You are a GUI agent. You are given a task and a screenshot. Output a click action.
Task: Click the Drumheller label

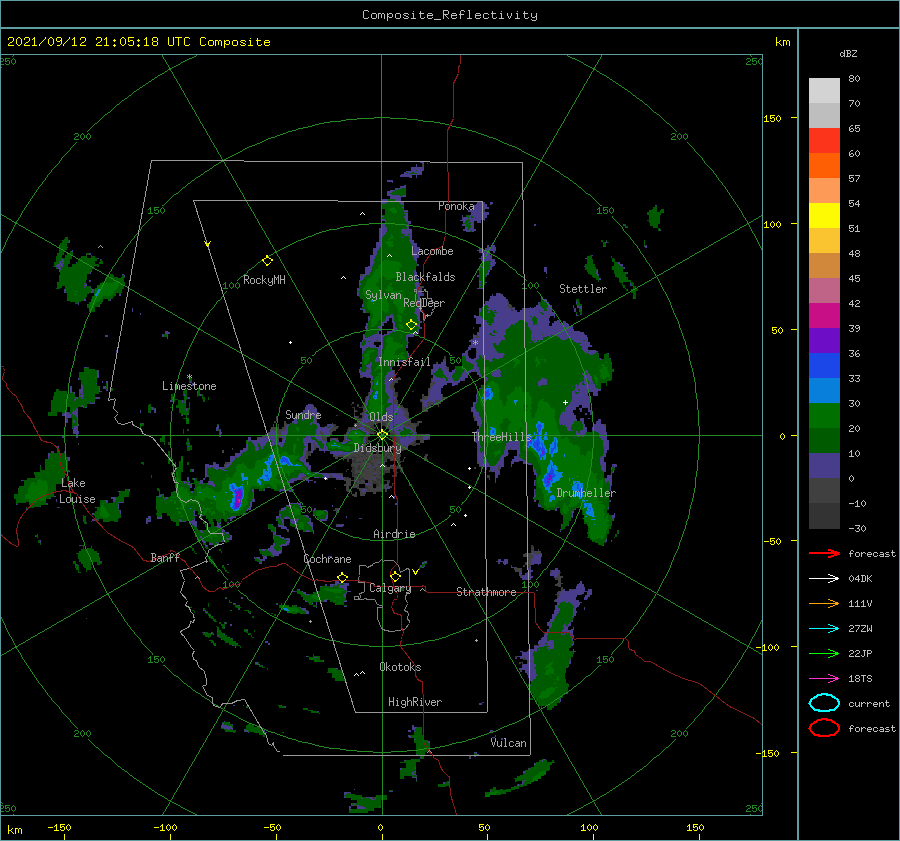click(586, 493)
